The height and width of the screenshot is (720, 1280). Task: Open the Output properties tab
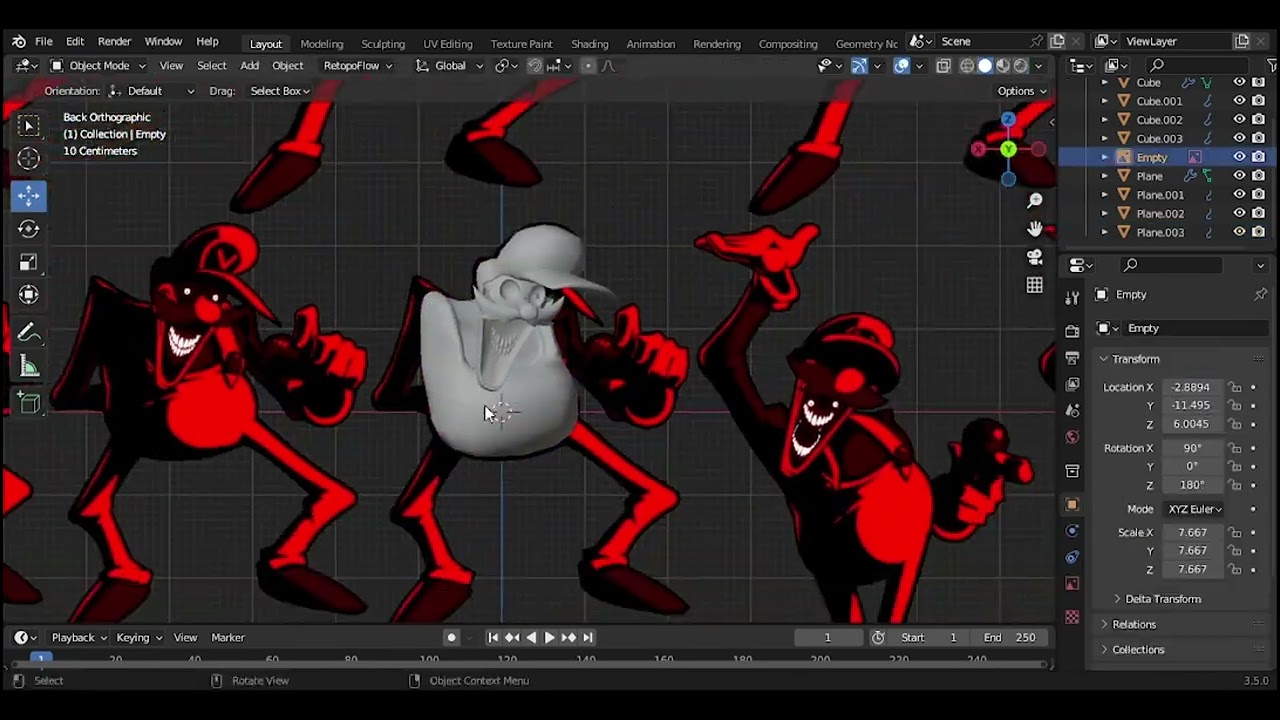click(x=1072, y=358)
